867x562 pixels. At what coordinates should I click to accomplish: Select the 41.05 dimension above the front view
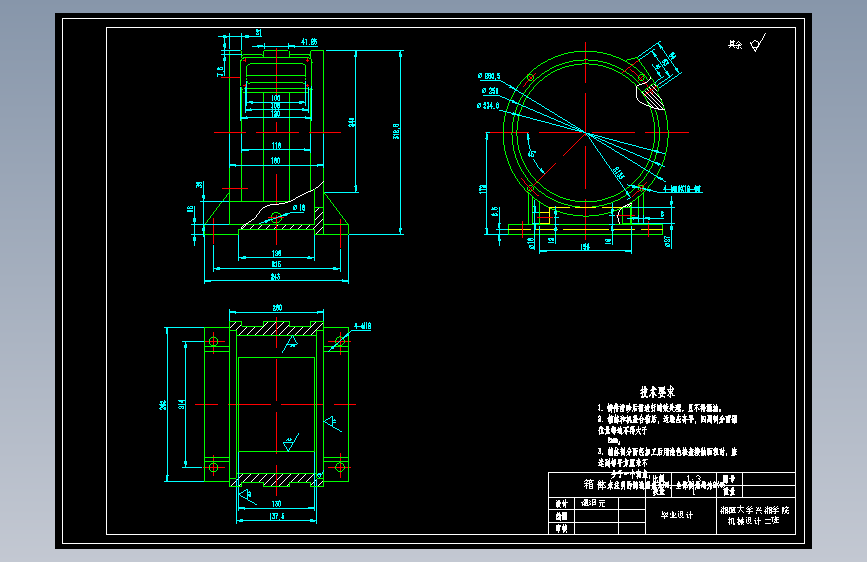pos(309,42)
